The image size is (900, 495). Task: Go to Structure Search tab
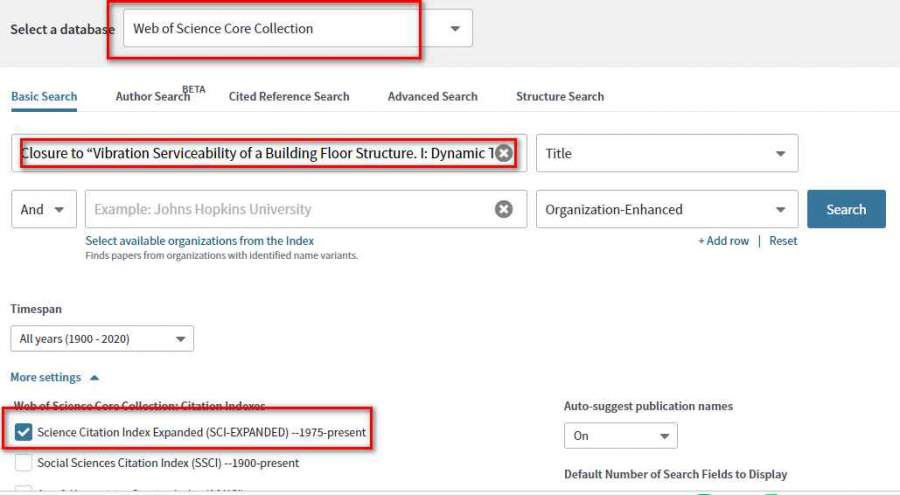(559, 96)
